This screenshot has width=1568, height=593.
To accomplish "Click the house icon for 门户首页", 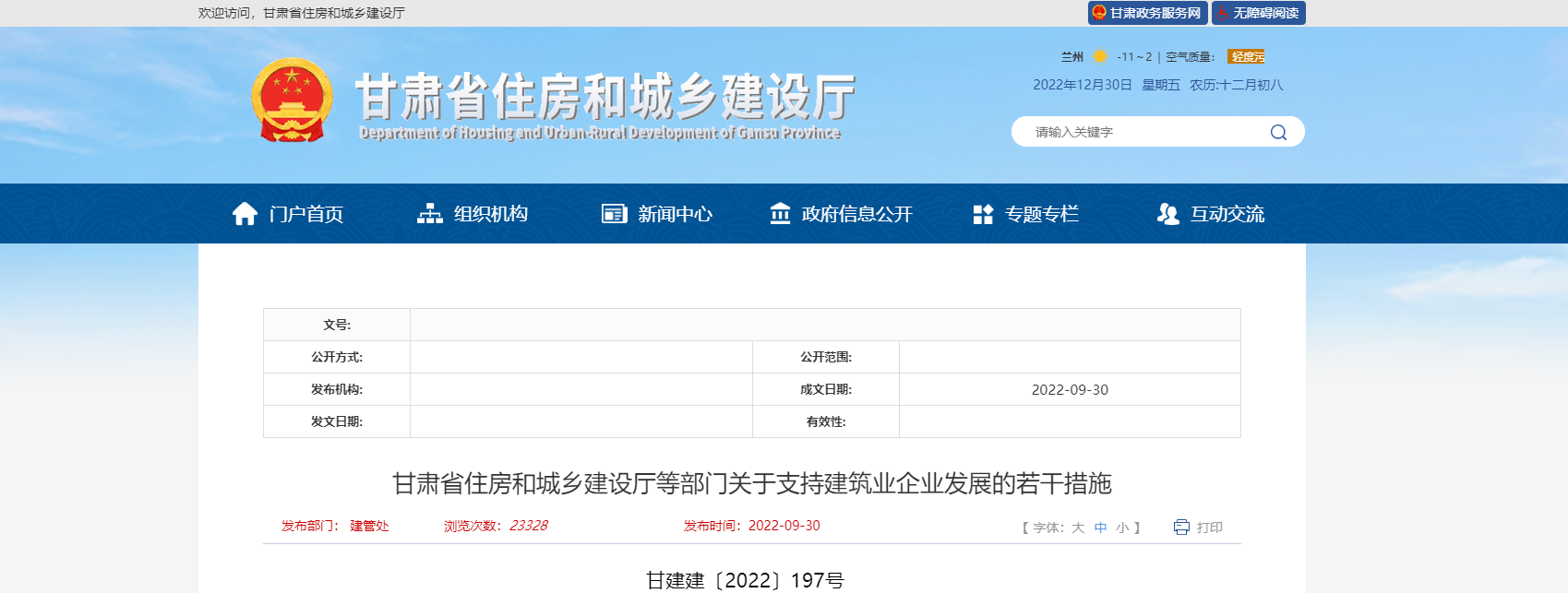I will point(245,214).
